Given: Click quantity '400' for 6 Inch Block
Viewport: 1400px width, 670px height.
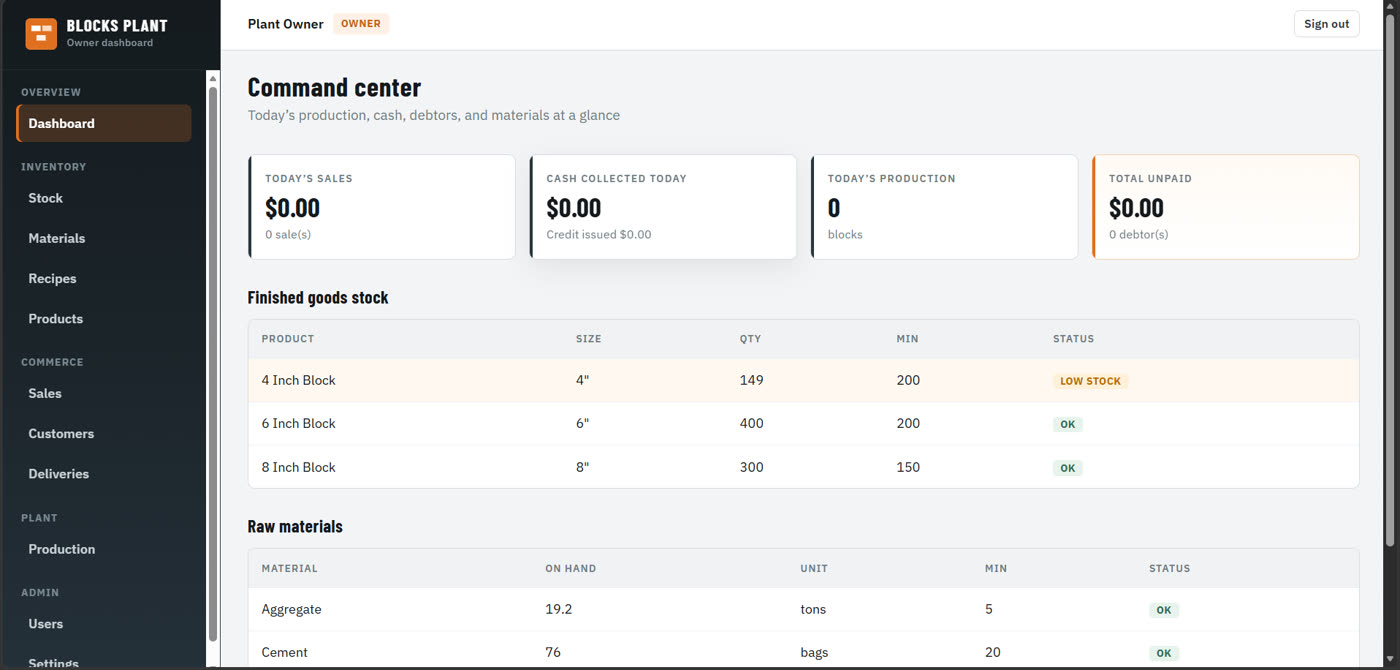Looking at the screenshot, I should click(x=751, y=423).
